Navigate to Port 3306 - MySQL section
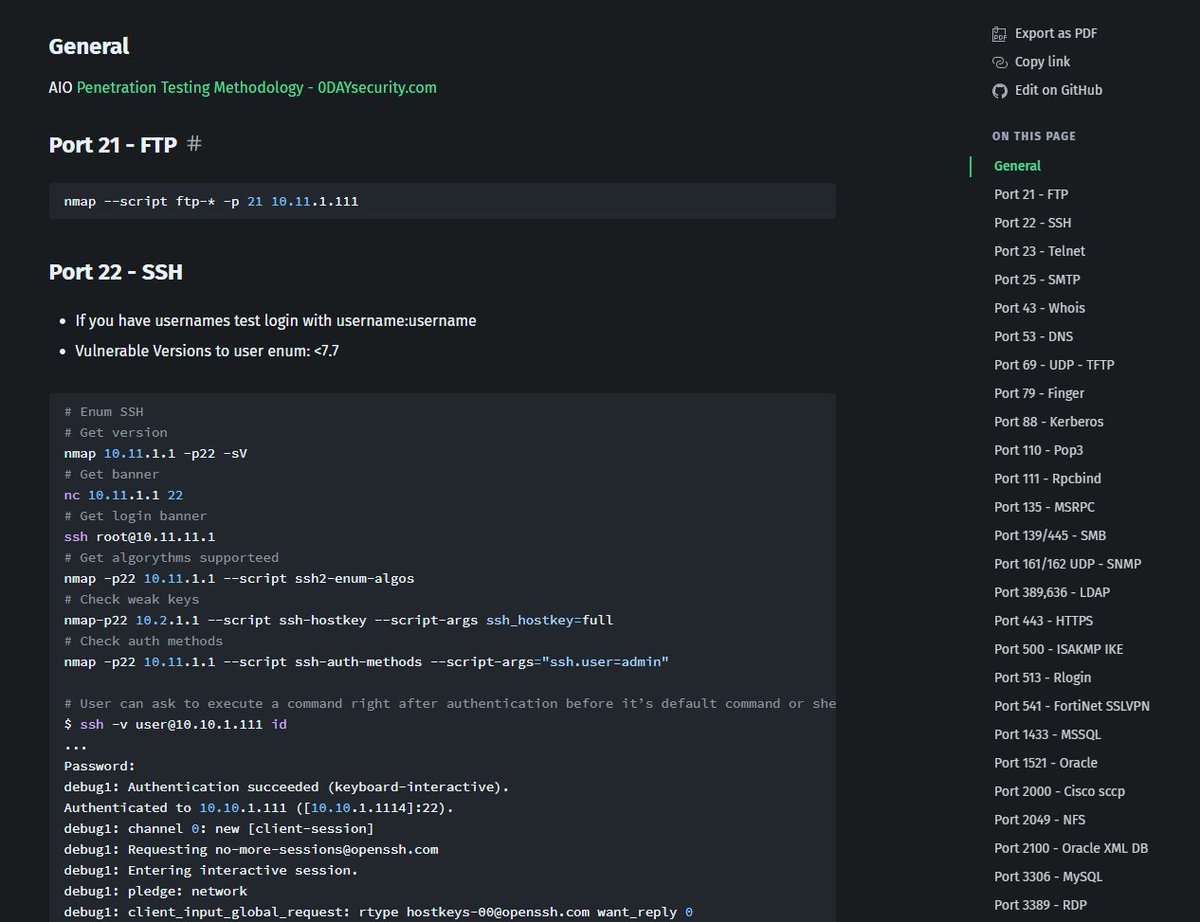The image size is (1200, 922). 1046,876
